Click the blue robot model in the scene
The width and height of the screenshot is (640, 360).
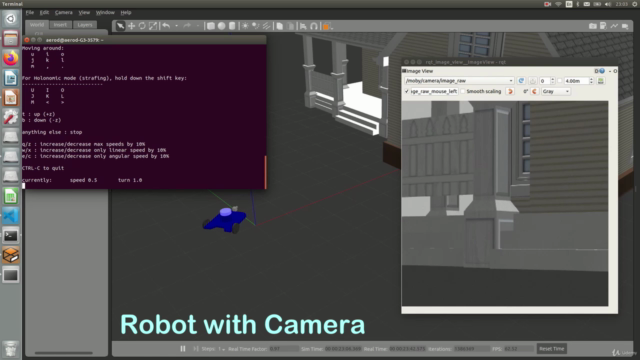pyautogui.click(x=224, y=220)
